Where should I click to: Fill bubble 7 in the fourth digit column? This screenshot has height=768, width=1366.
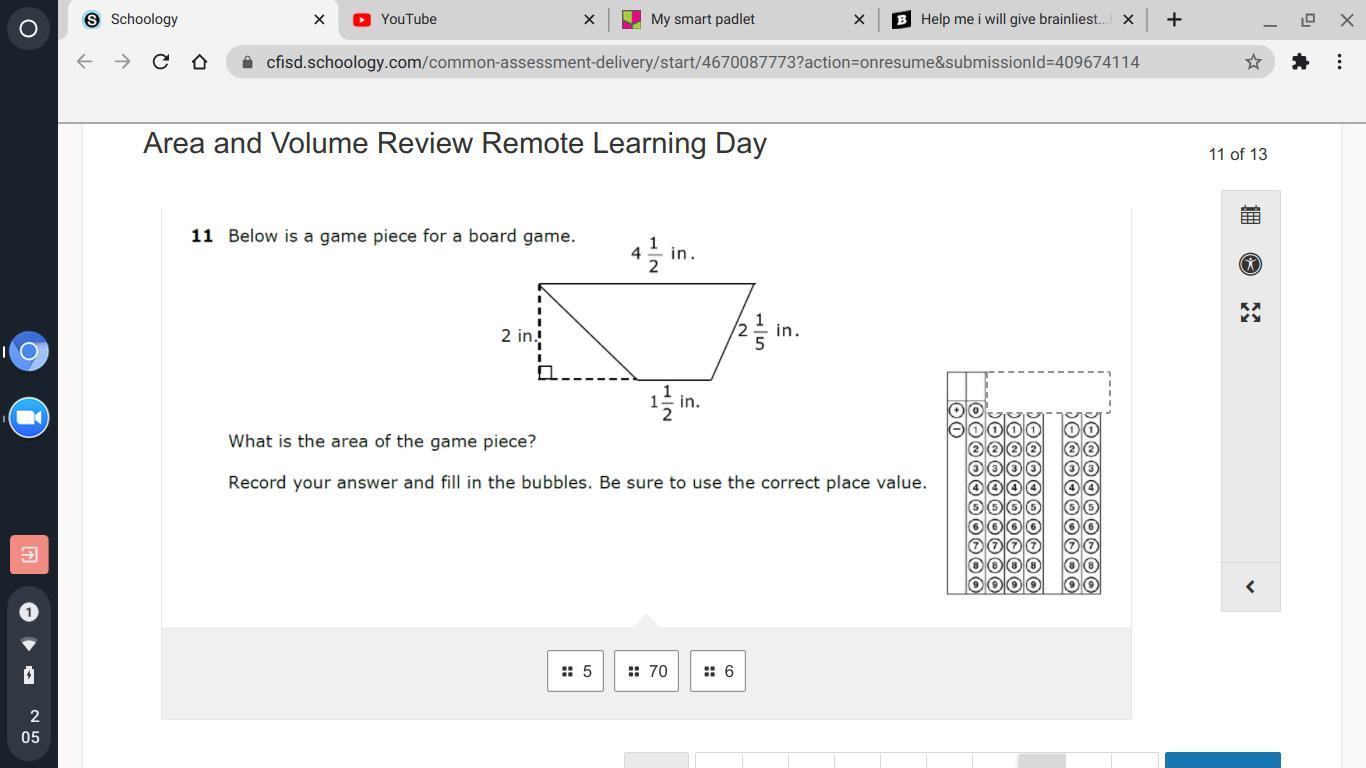[1033, 546]
